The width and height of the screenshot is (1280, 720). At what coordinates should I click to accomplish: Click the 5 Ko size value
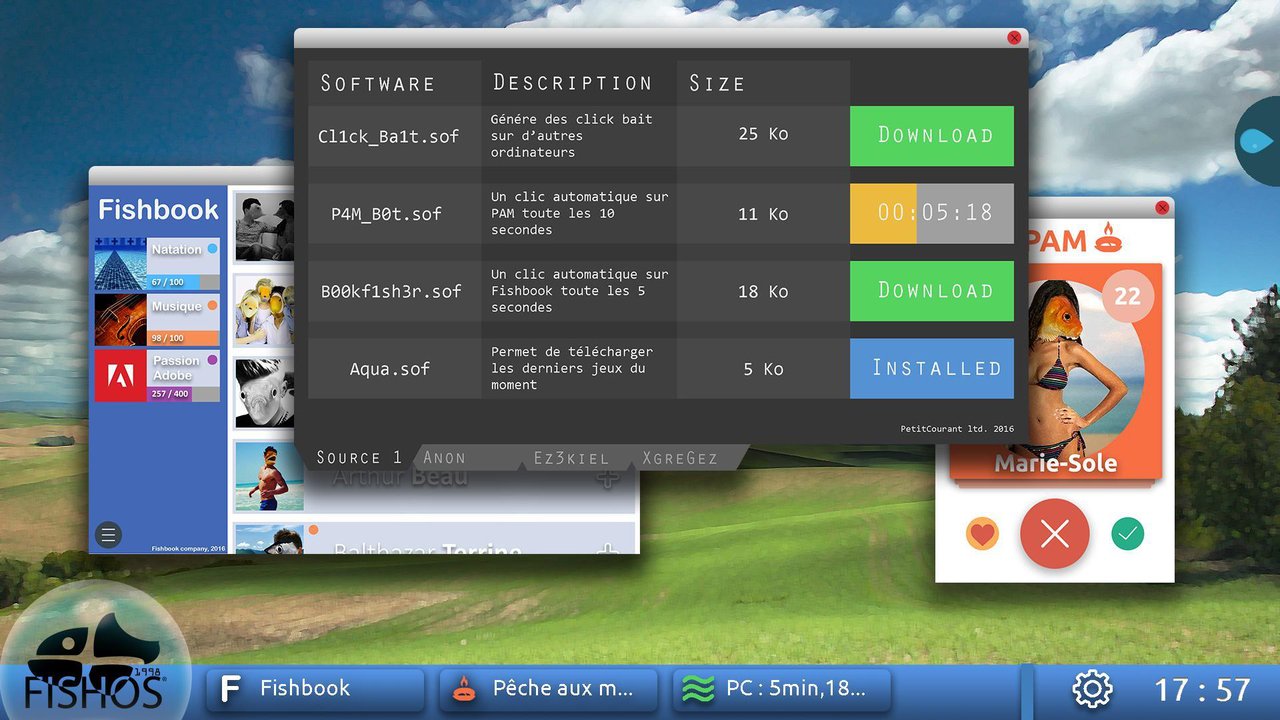tap(763, 369)
